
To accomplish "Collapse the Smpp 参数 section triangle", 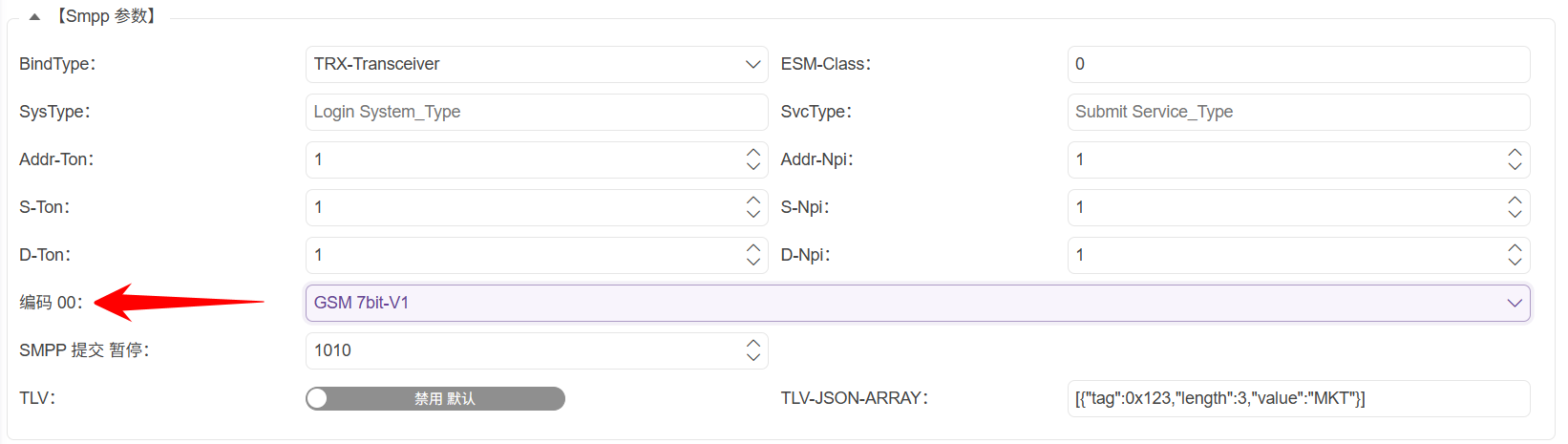I will click(x=34, y=17).
